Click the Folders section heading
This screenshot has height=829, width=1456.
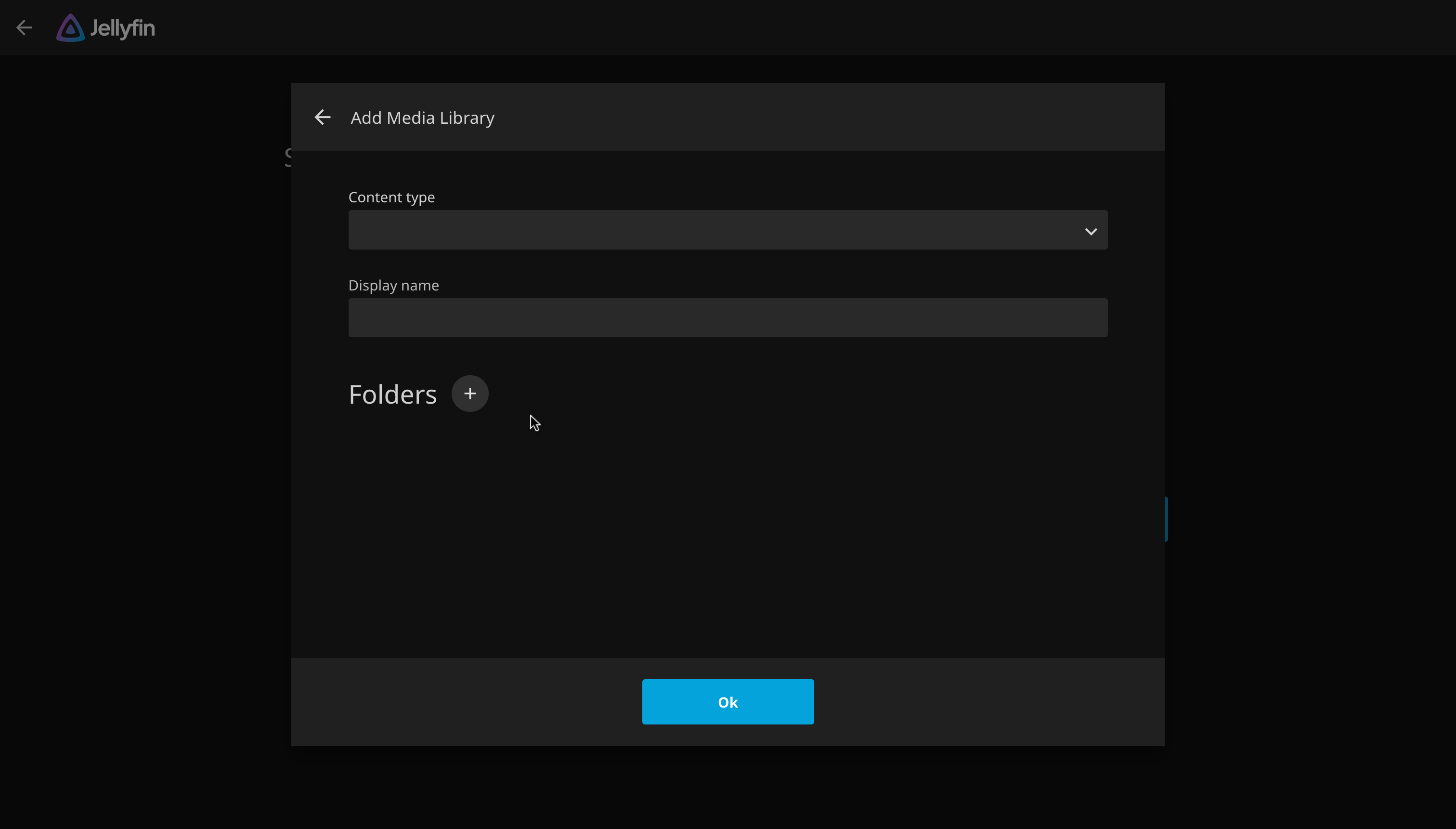(x=392, y=393)
